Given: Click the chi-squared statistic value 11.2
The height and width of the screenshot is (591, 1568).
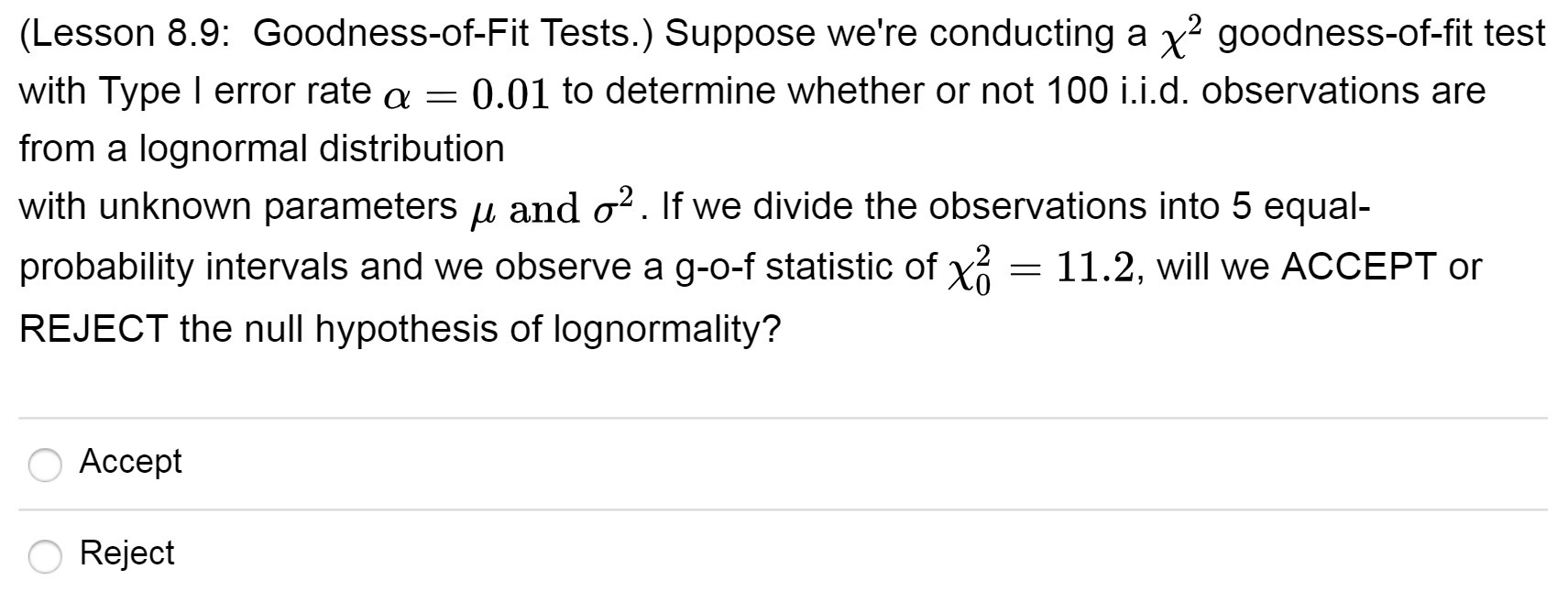Looking at the screenshot, I should tap(1096, 267).
